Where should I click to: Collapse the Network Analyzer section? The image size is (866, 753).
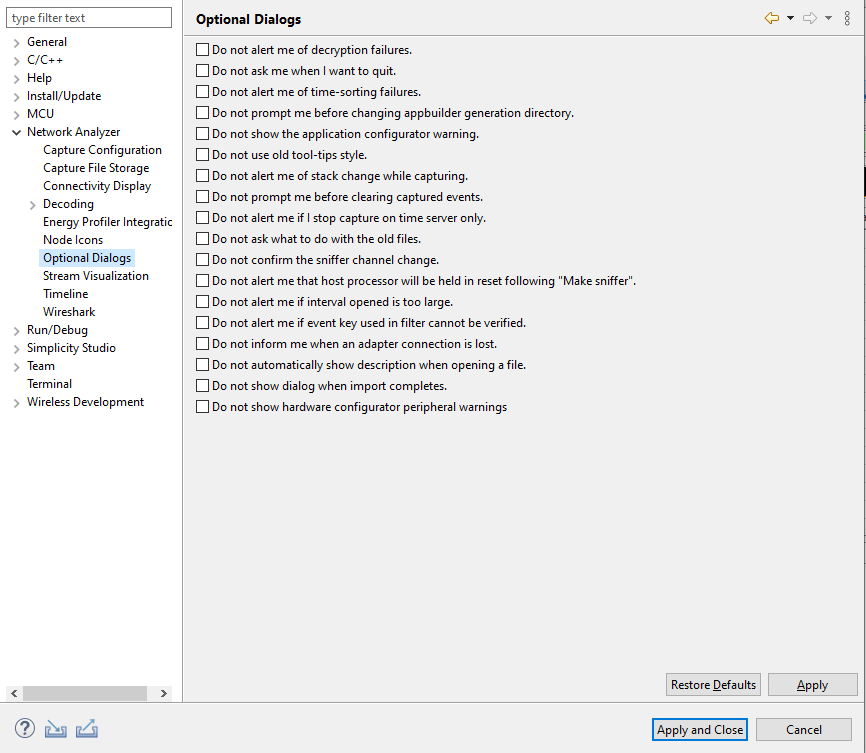[14, 131]
